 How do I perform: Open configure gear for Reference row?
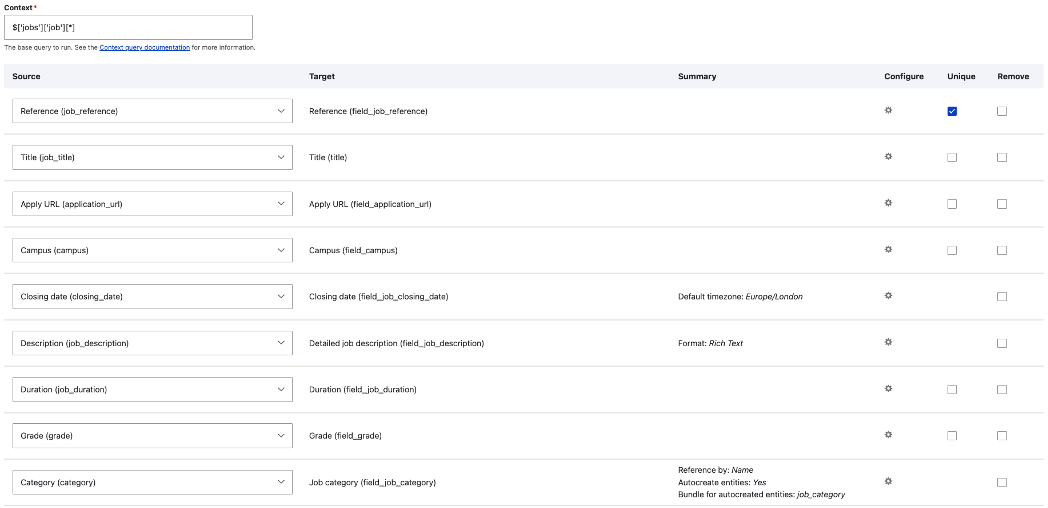tap(887, 110)
